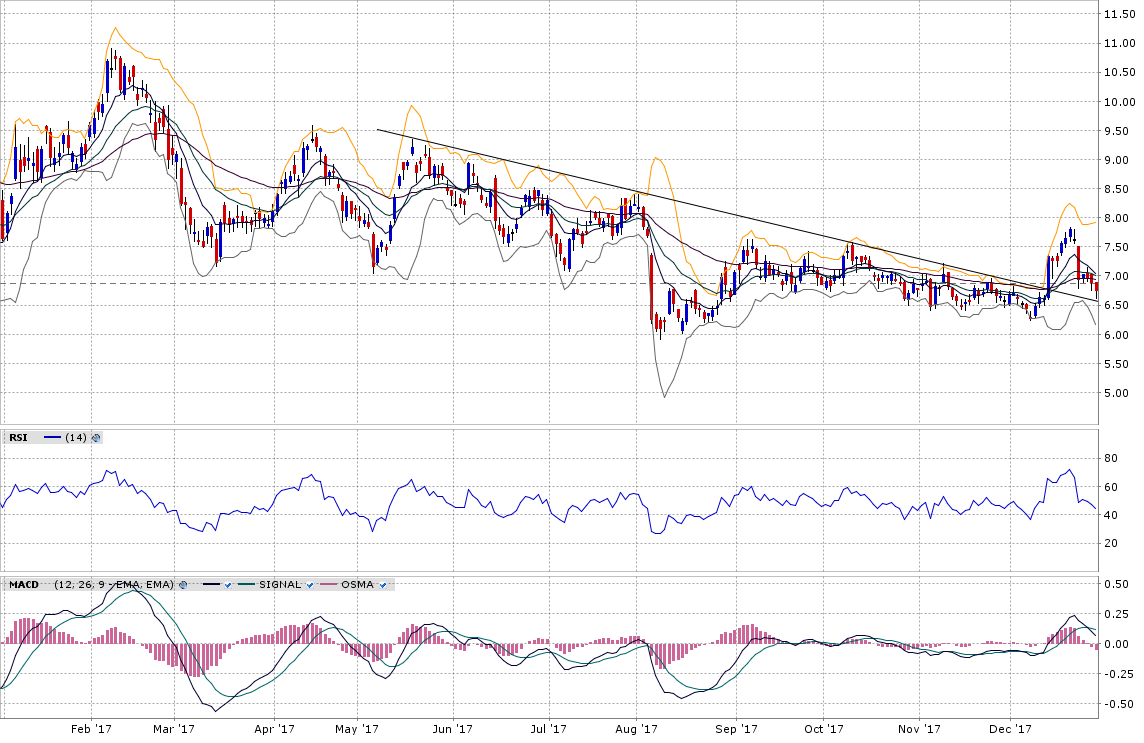Viewport: 1144px width, 743px height.
Task: Click the RSI panel label
Action: point(18,437)
